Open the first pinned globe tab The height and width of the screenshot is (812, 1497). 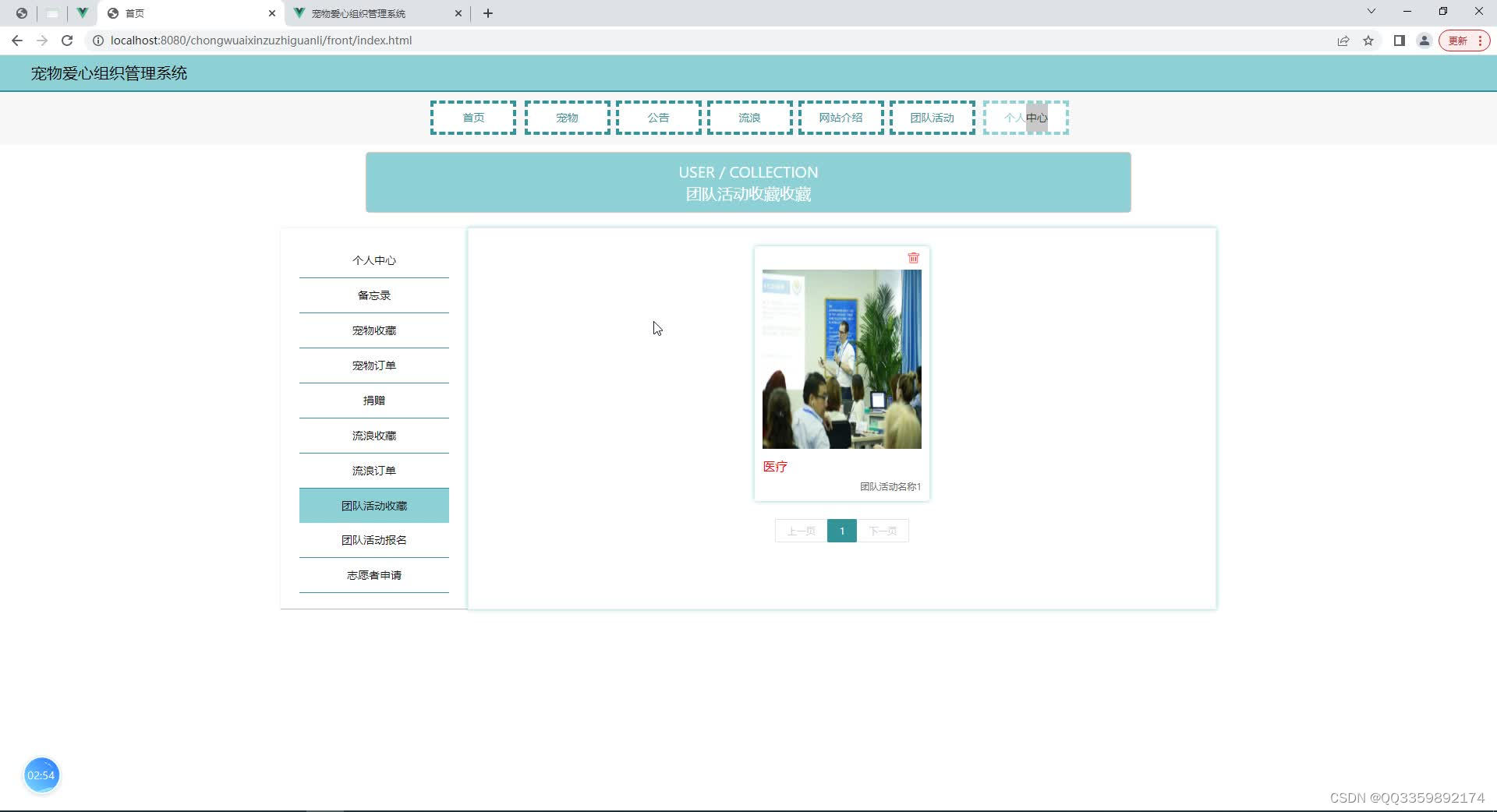tap(22, 13)
